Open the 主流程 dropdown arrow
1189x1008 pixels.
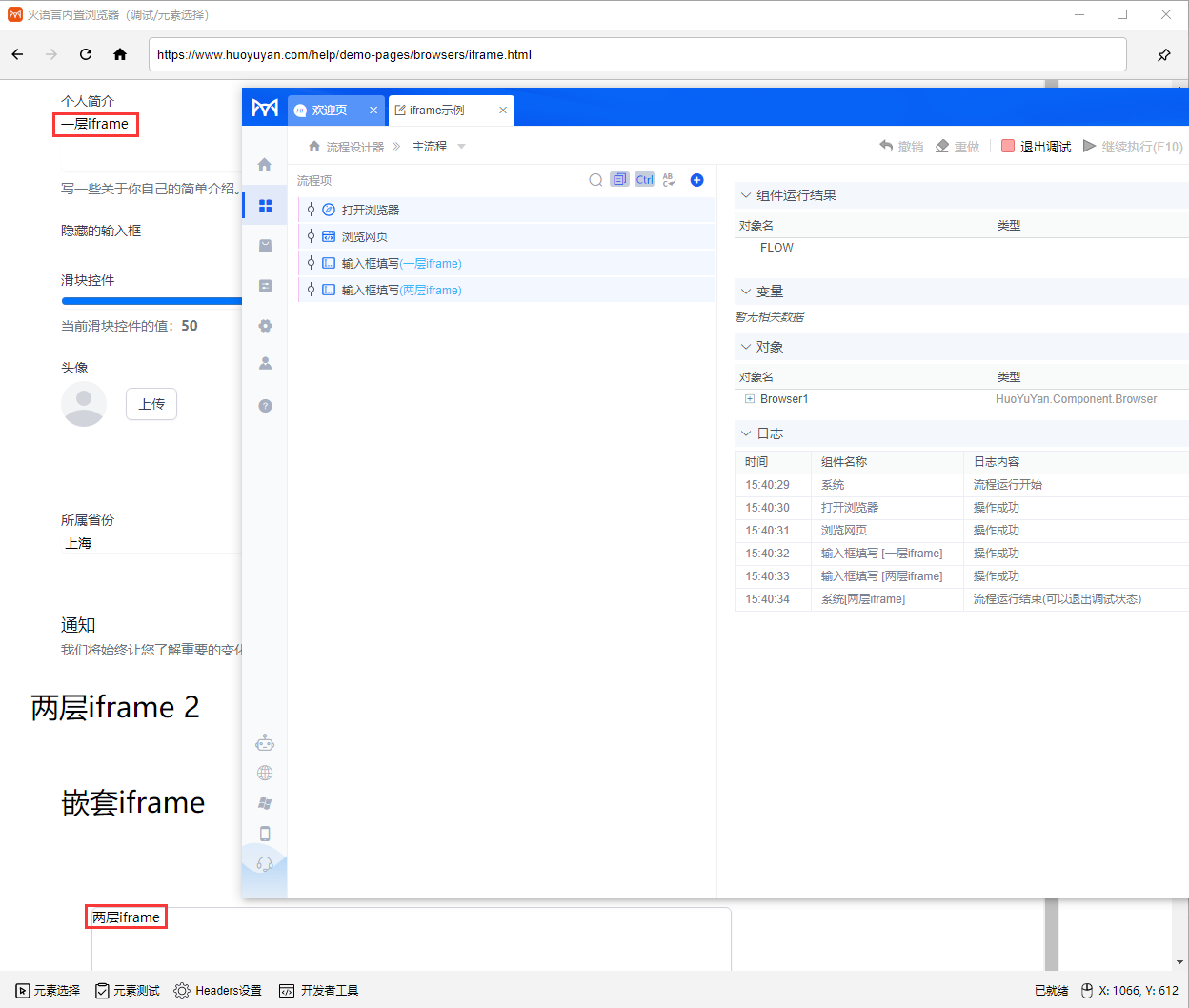click(x=462, y=147)
